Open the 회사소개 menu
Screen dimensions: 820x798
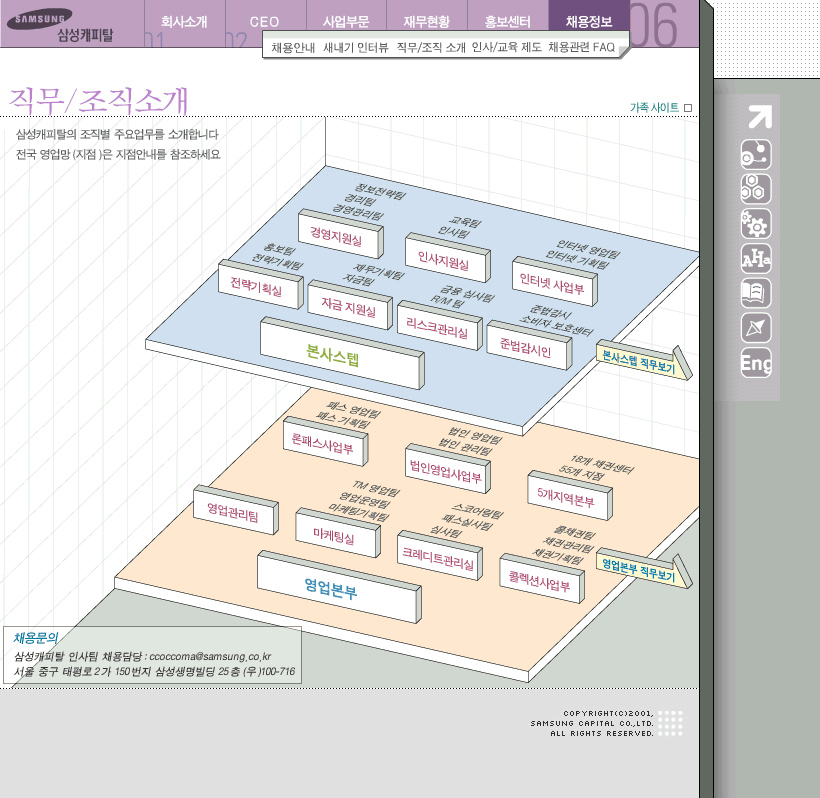(x=184, y=21)
